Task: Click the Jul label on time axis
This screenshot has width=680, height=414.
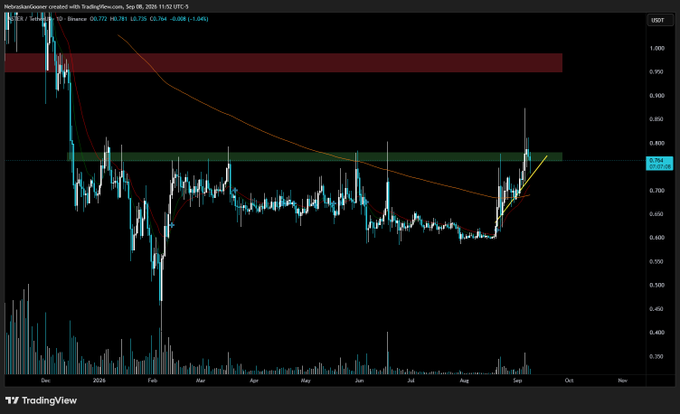Action: 411,381
